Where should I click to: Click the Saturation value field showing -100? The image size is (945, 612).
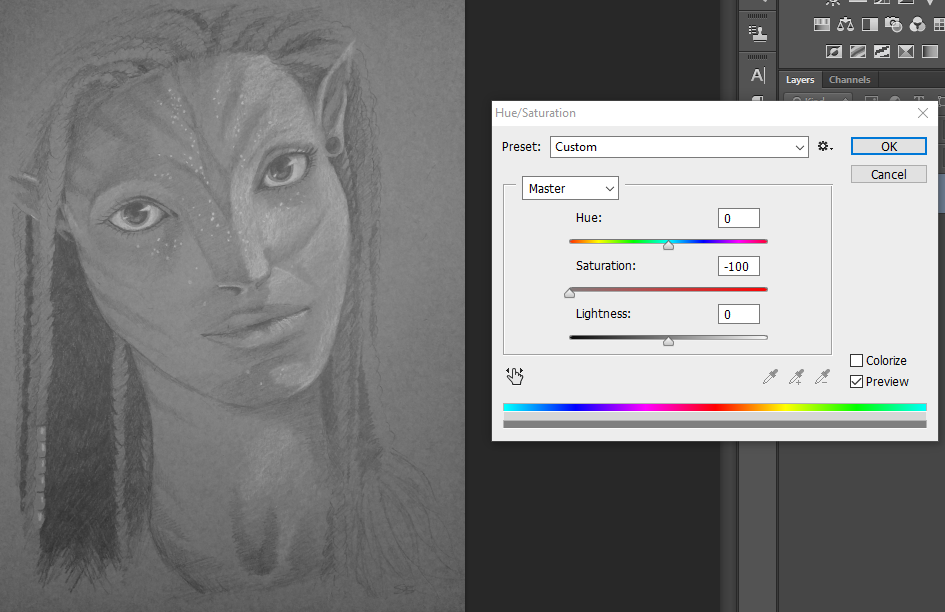pos(739,267)
